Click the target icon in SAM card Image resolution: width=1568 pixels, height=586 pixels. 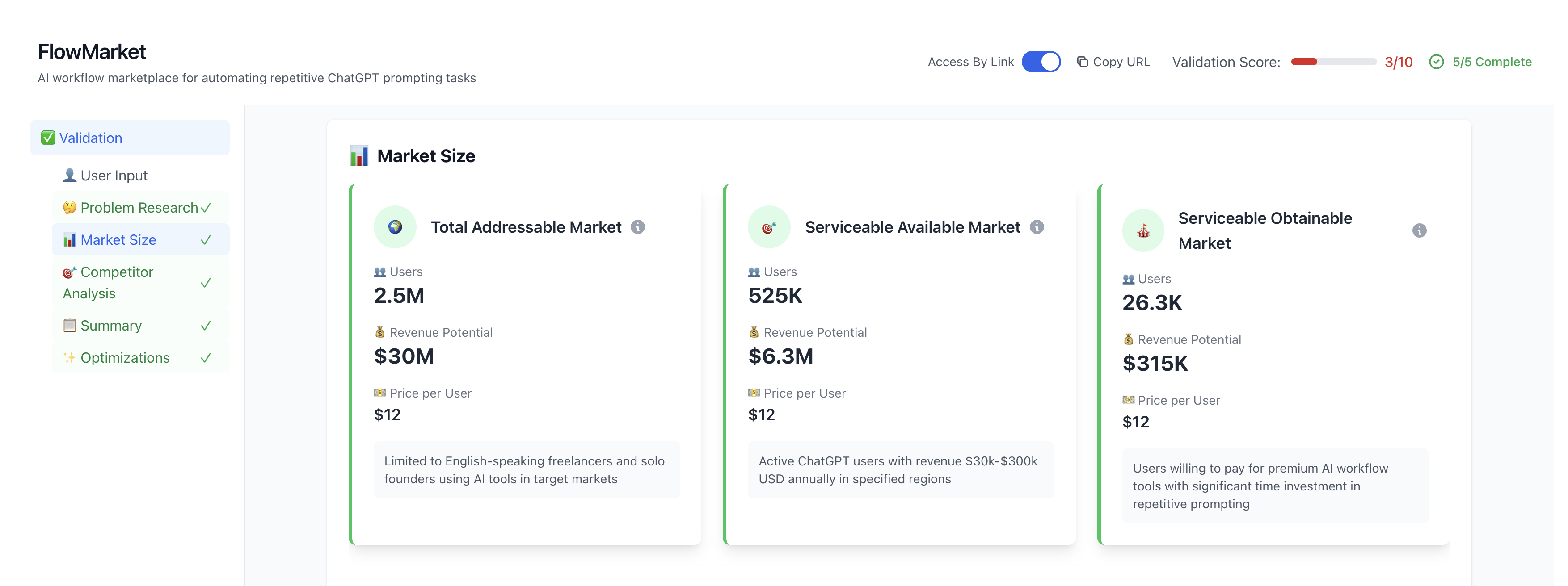(769, 227)
